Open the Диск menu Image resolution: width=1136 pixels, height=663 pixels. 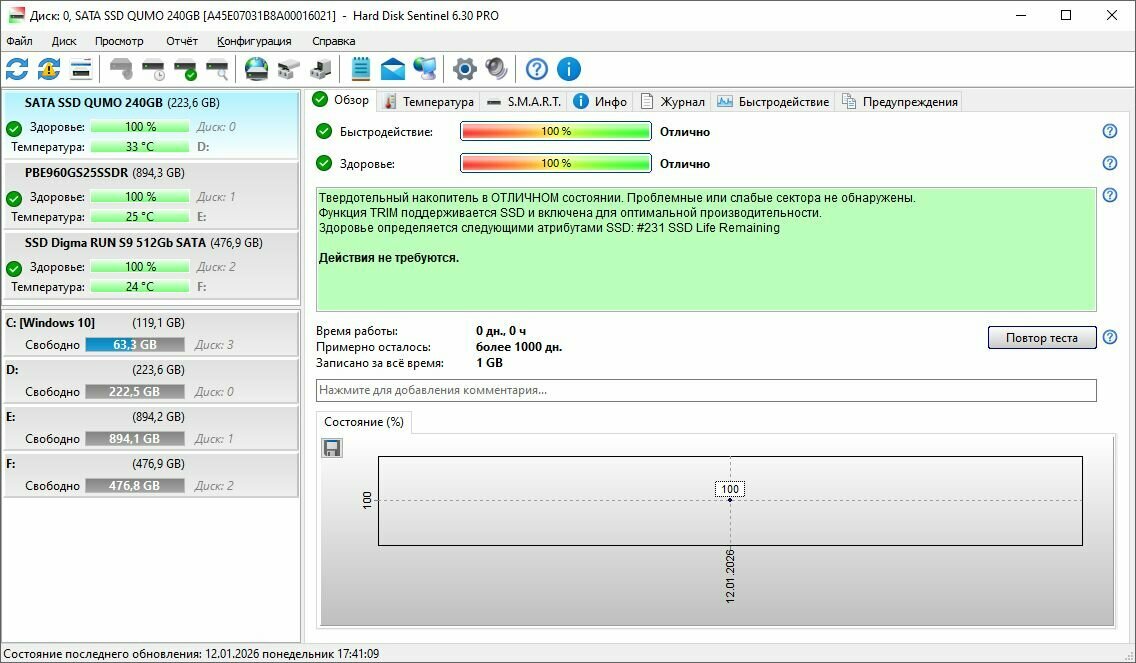(x=64, y=41)
